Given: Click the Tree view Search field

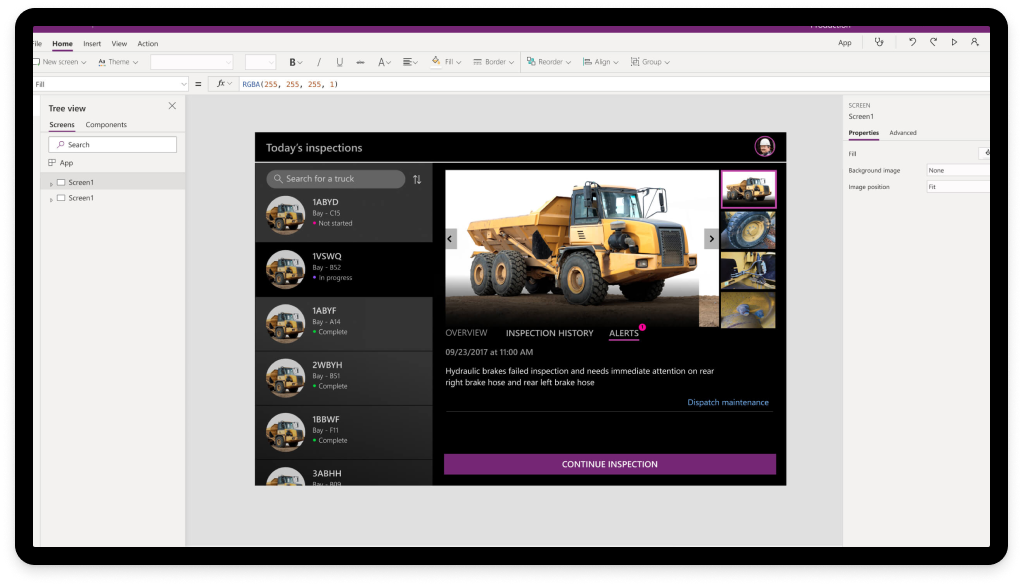Looking at the screenshot, I should (112, 144).
